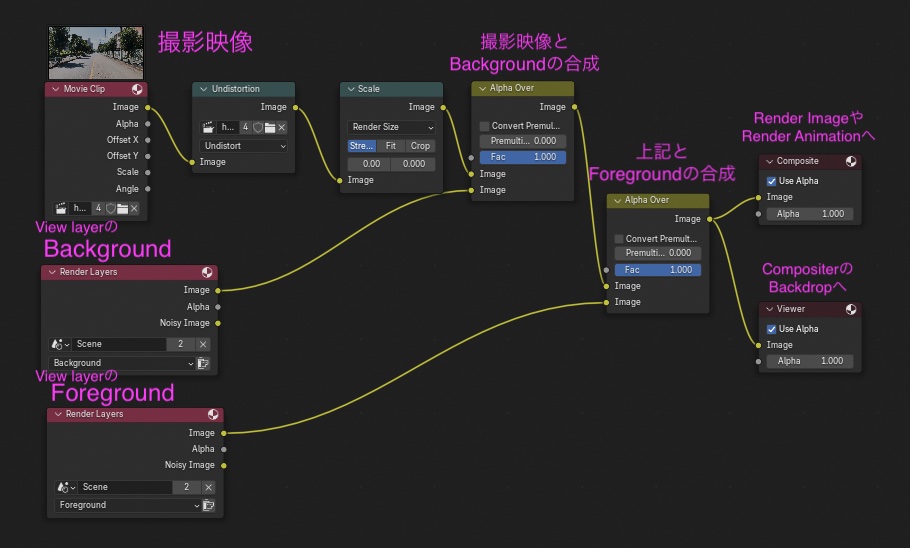910x548 pixels.
Task: Open the Foreground view layer dropdown
Action: tap(128, 505)
